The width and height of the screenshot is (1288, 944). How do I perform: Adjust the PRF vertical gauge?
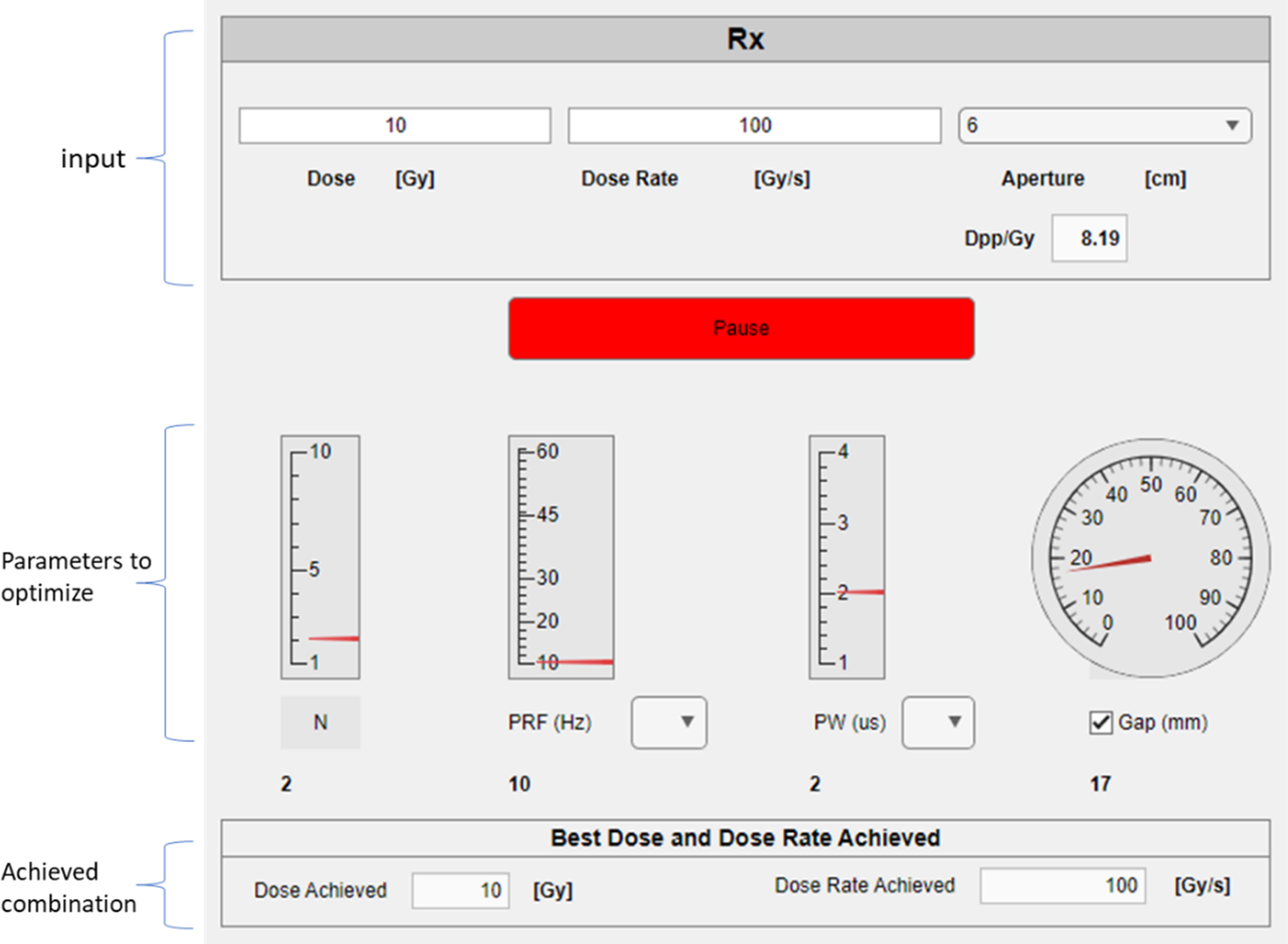[559, 556]
